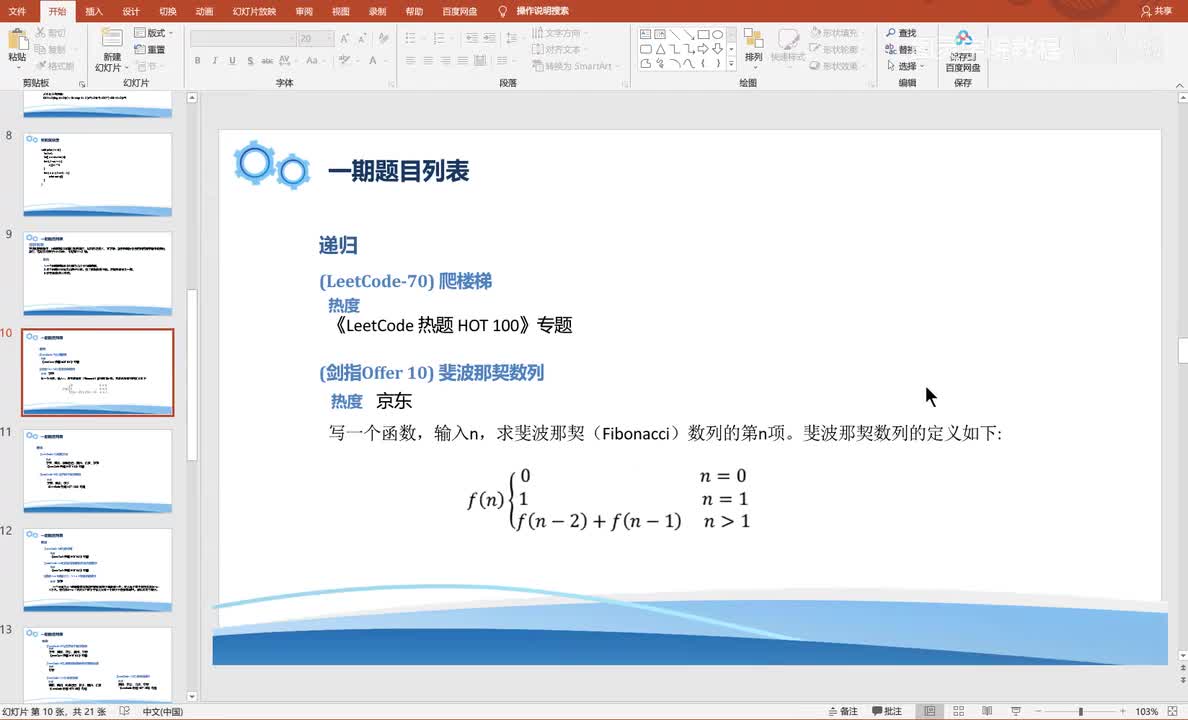Open the font size 20 dropdown
This screenshot has width=1188, height=720.
coord(316,38)
